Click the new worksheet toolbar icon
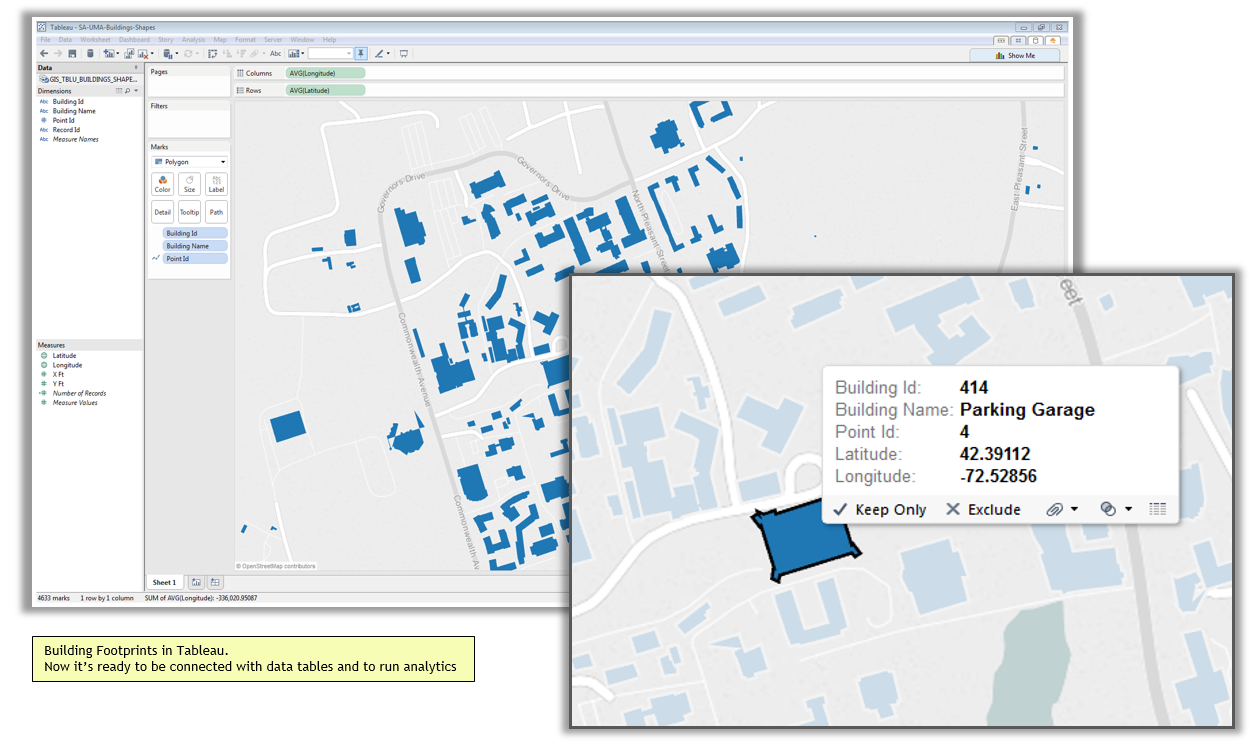Screen dimensions: 1257x747 109,54
